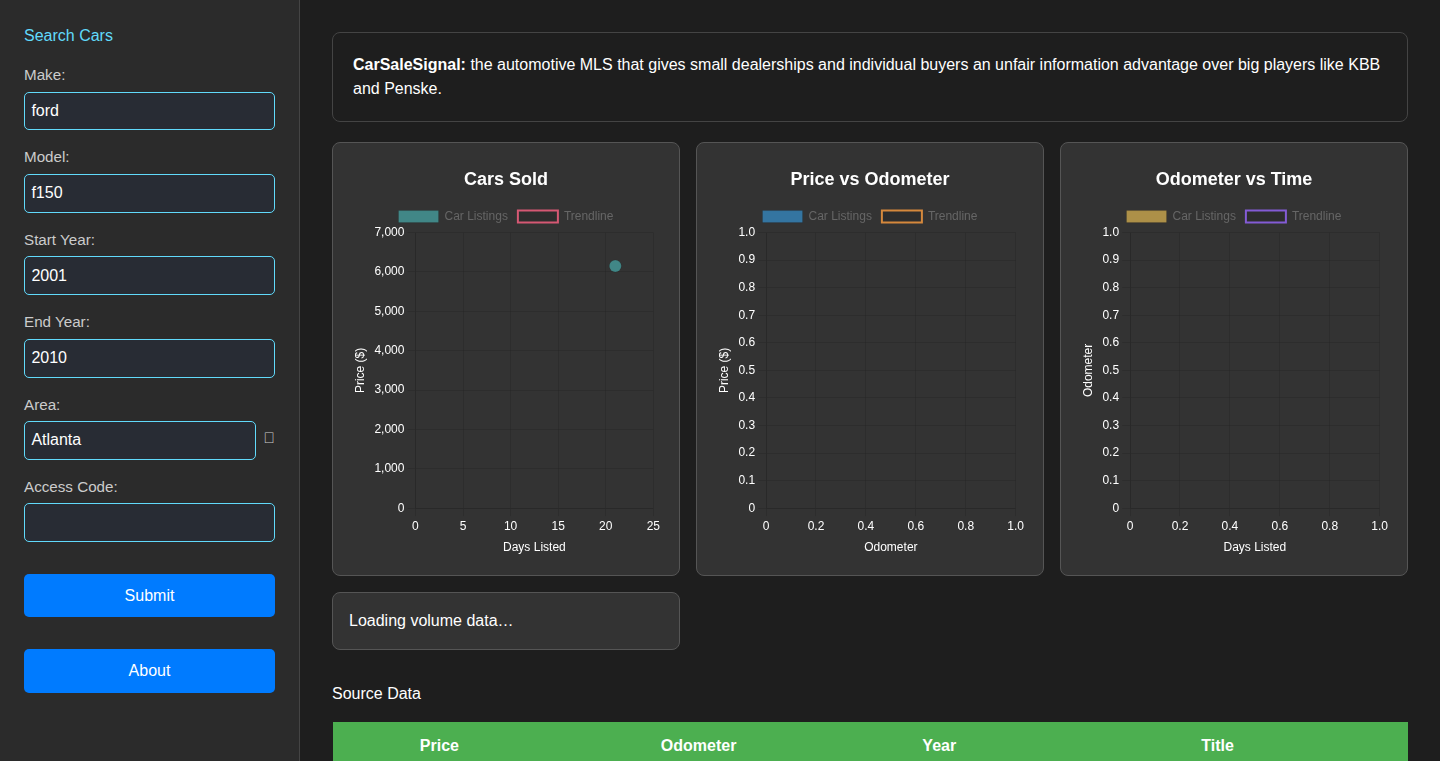
Task: Click the data point in Cars Sold chart
Action: (615, 266)
